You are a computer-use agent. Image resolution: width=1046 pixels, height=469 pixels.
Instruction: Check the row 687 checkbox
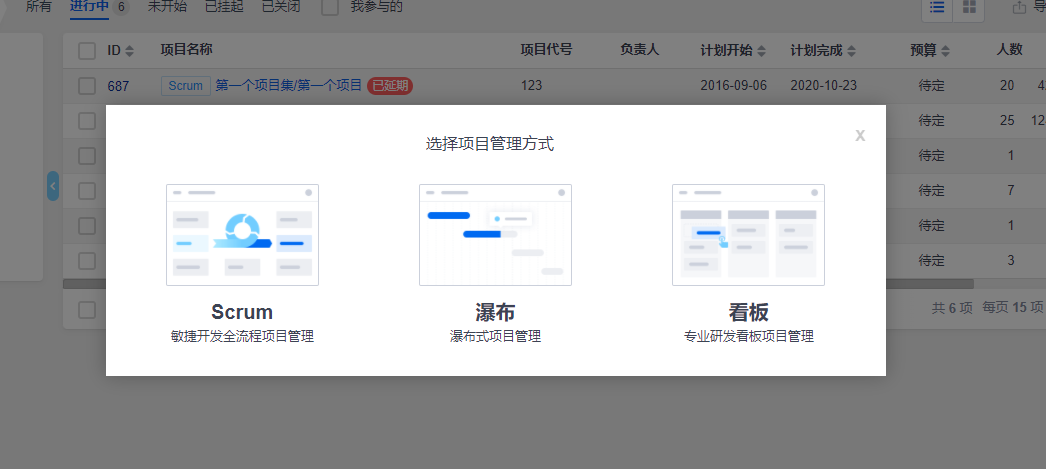87,86
